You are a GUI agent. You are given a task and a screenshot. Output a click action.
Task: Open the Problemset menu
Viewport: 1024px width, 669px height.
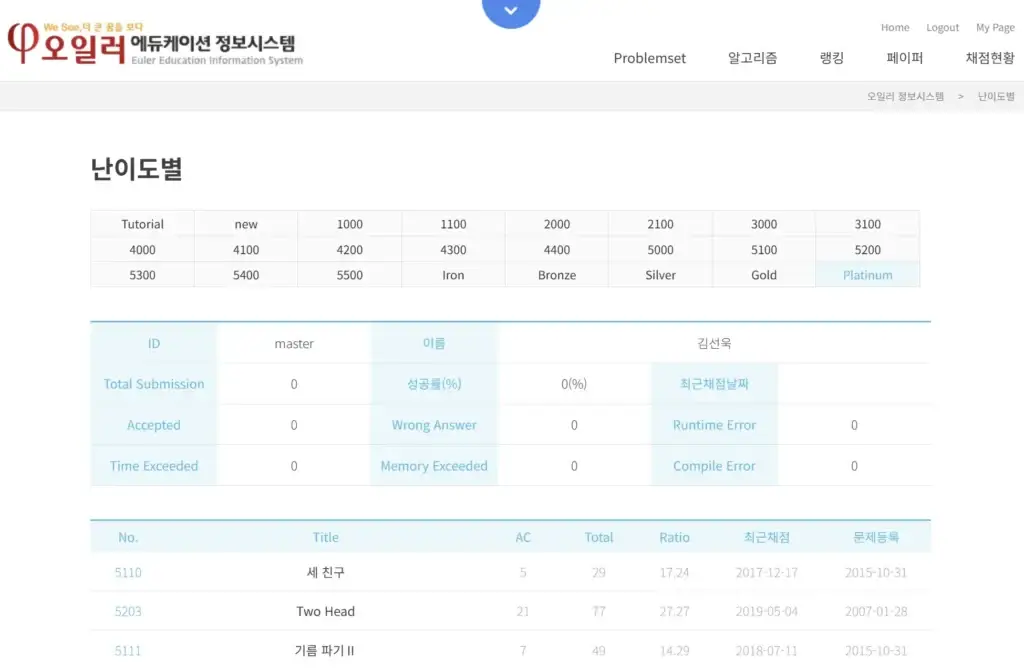point(650,58)
